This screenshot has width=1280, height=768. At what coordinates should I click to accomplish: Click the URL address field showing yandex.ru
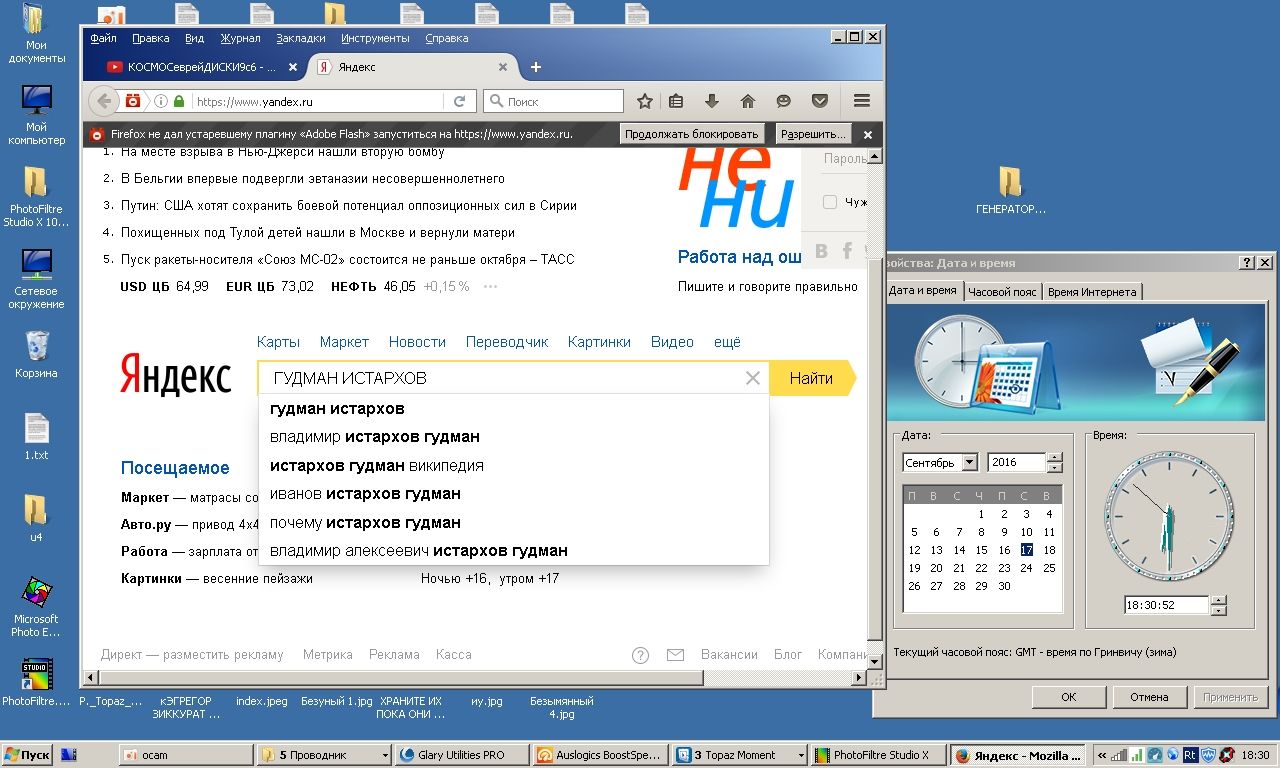pos(317,101)
